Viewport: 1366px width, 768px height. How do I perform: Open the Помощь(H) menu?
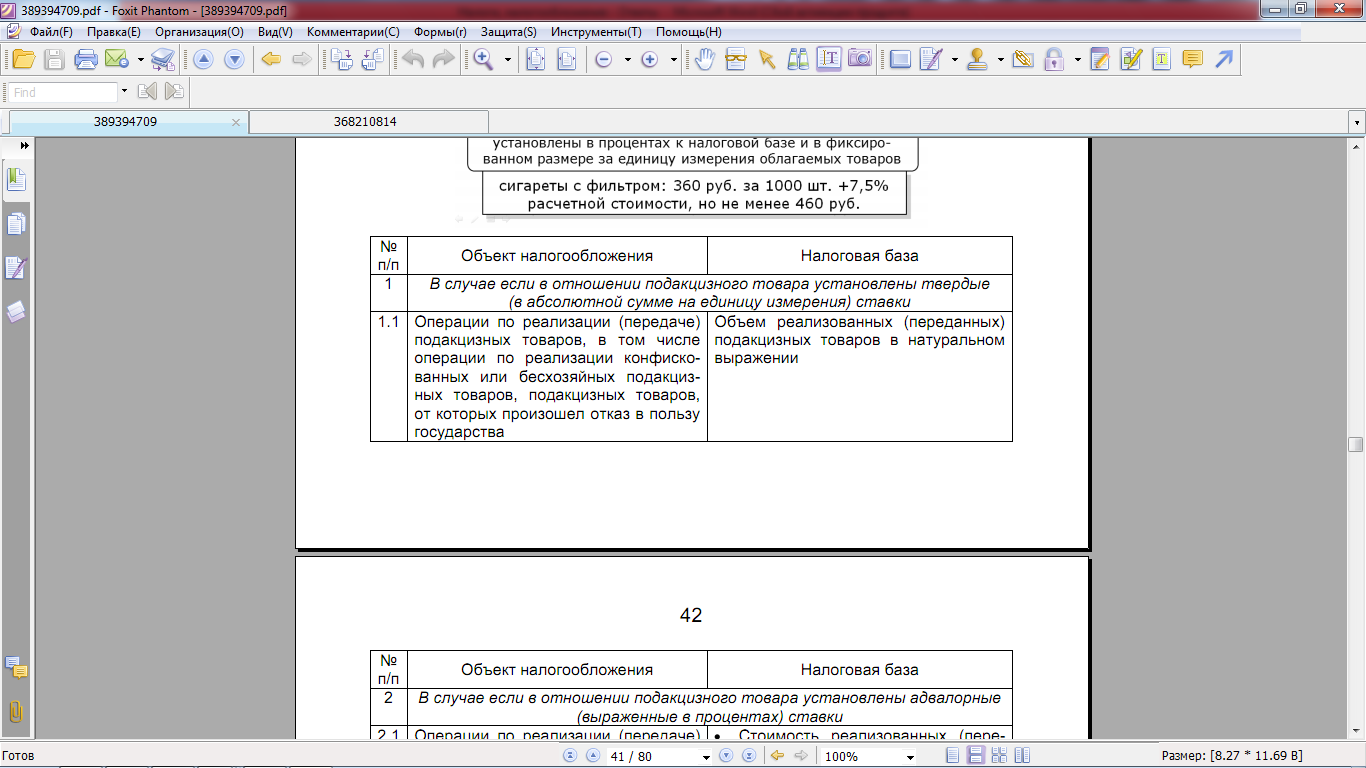[x=688, y=32]
